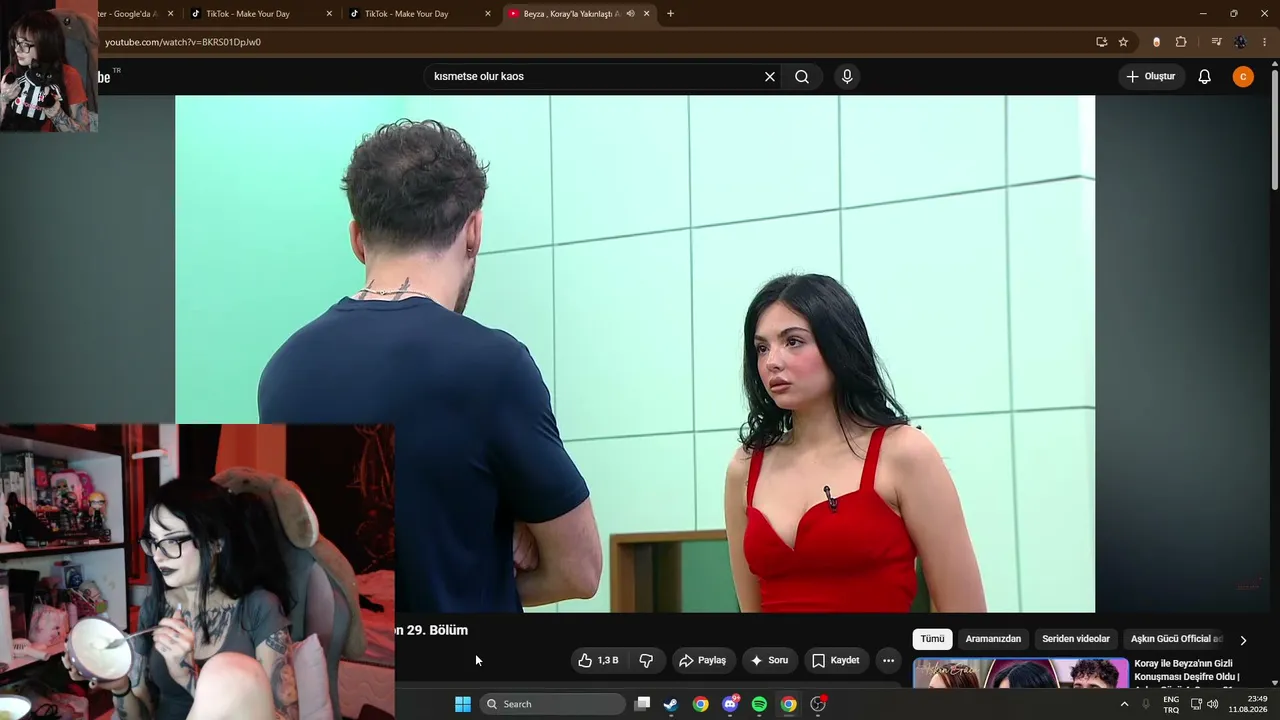Save video with the Kaydet button
The width and height of the screenshot is (1280, 720).
tap(836, 660)
